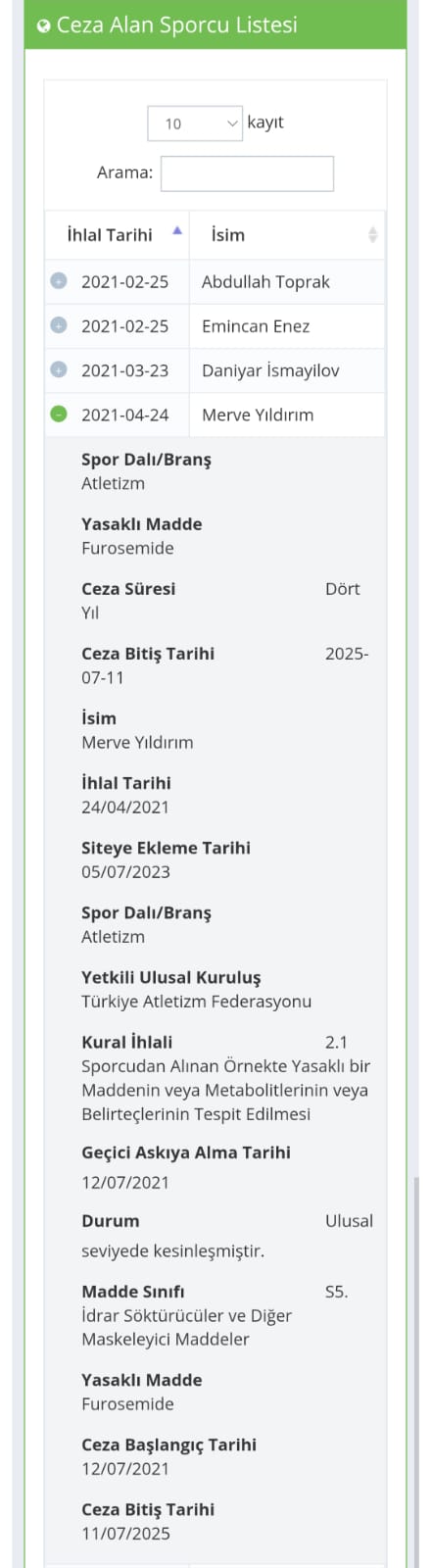Expand row details for Daniyar İsmayilov
Image resolution: width=431 pixels, height=1568 pixels.
tap(58, 369)
